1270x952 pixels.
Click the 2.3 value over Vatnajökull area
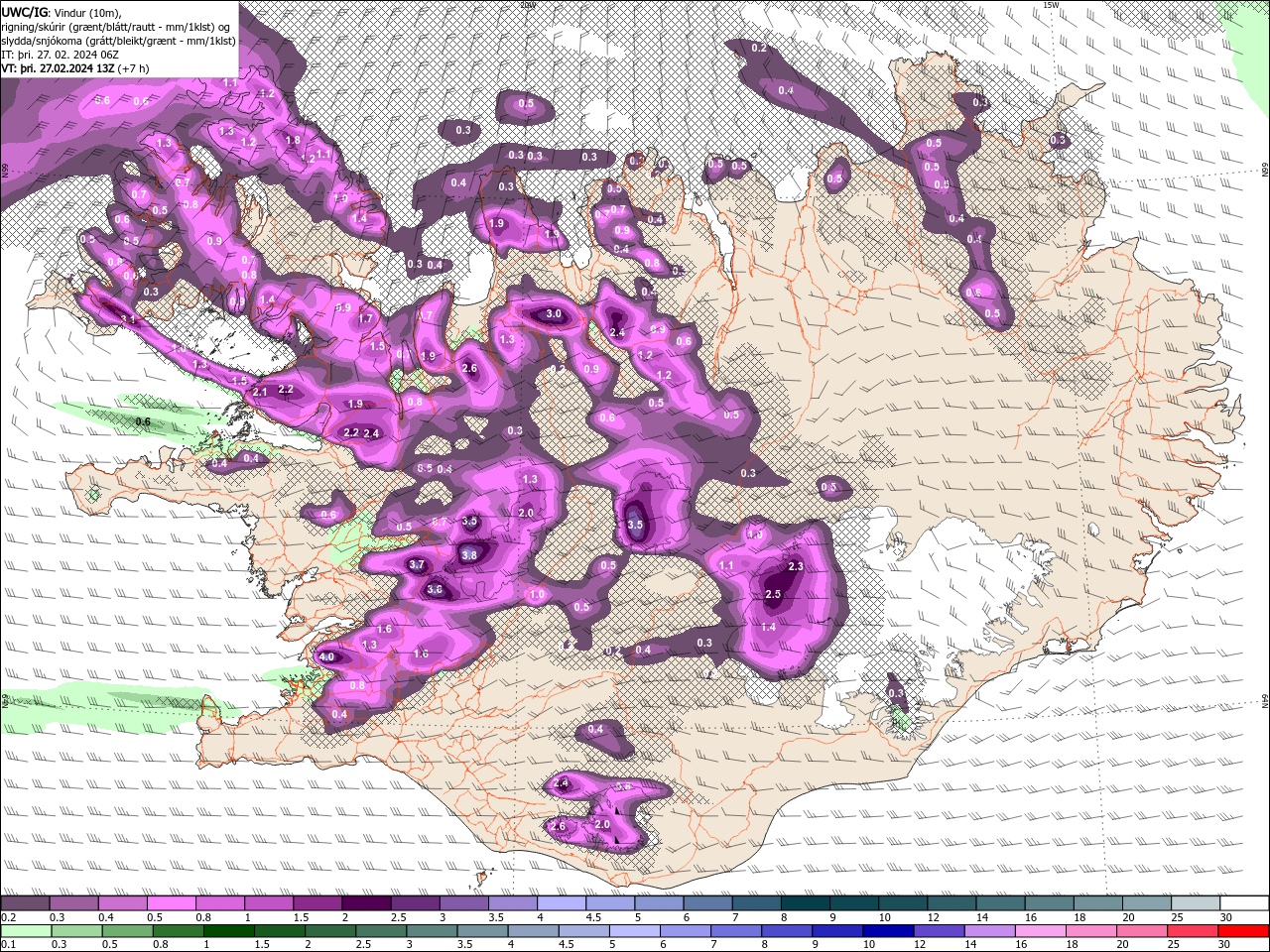tap(796, 566)
